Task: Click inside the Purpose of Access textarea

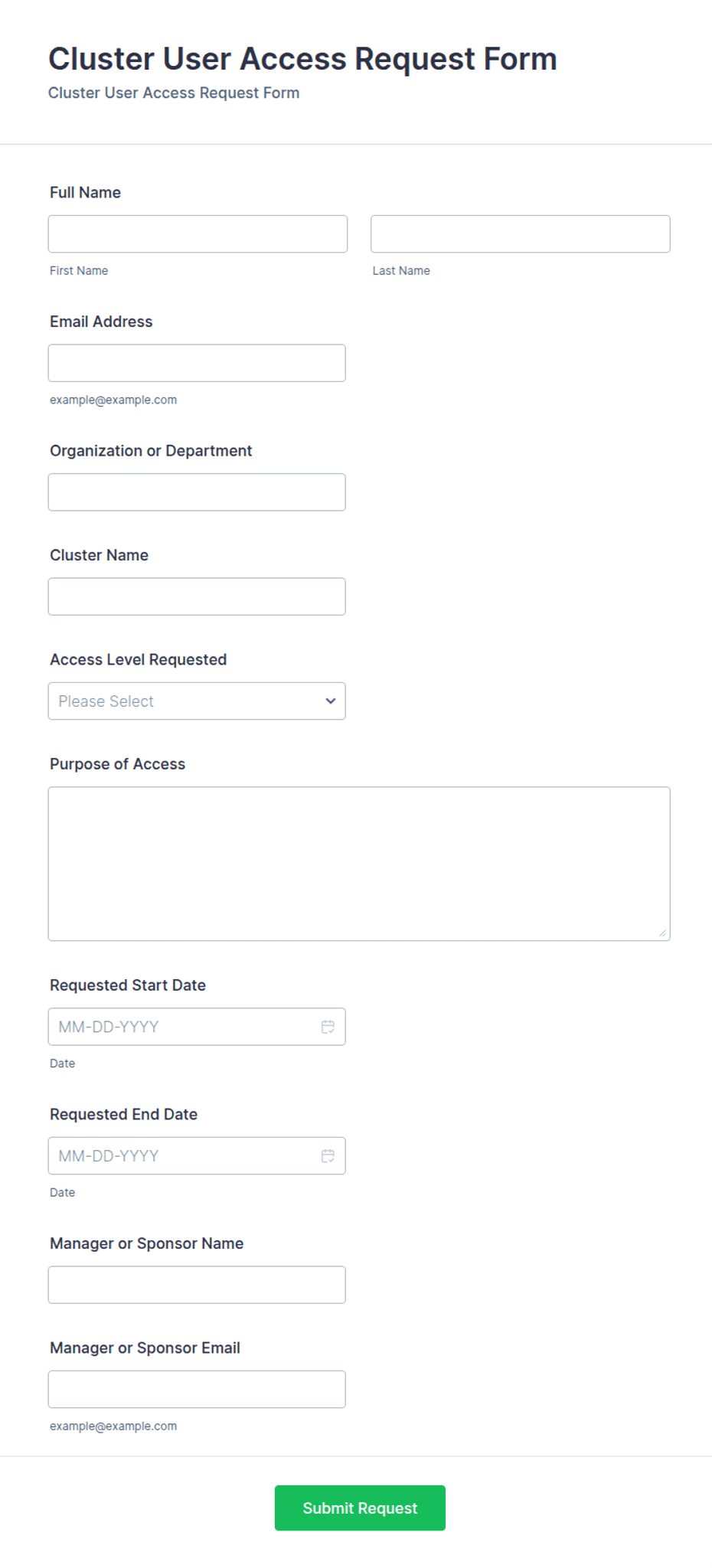Action: pyautogui.click(x=359, y=864)
